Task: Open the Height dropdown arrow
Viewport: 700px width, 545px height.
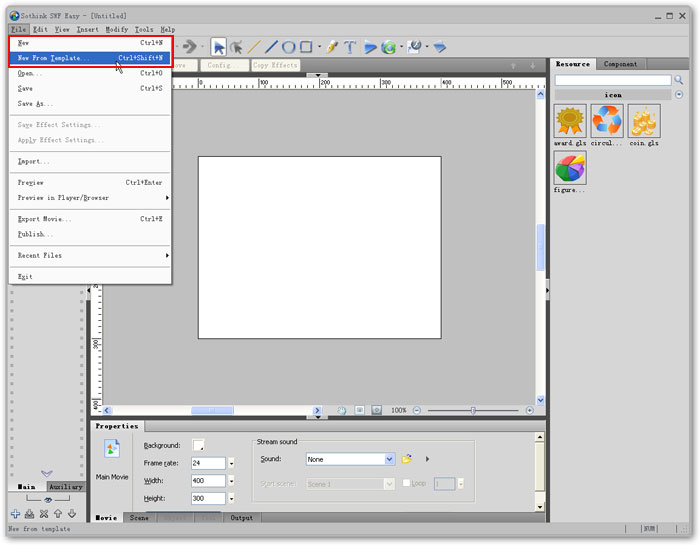Action: (x=231, y=499)
